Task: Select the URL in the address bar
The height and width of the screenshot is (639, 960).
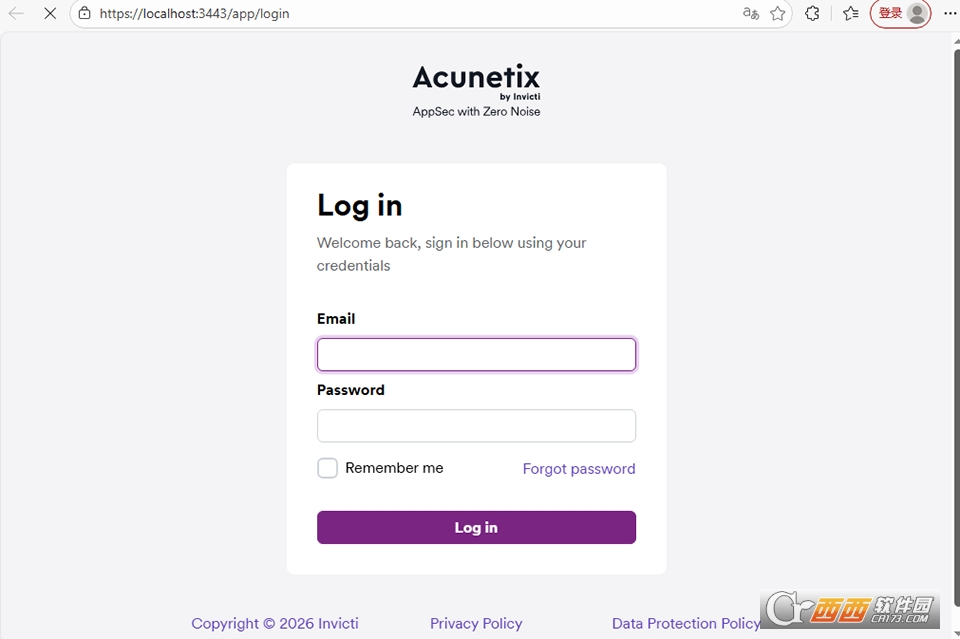Action: (x=195, y=13)
